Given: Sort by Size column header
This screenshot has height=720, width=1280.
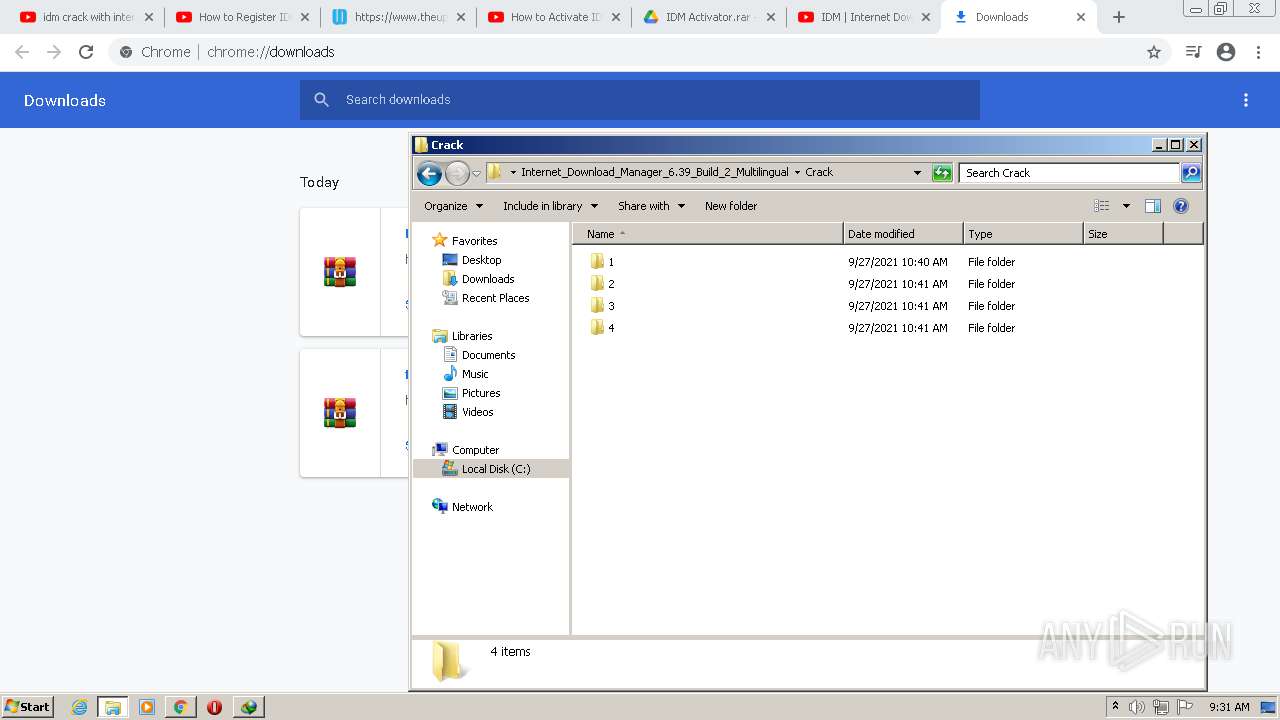Looking at the screenshot, I should (x=1123, y=234).
